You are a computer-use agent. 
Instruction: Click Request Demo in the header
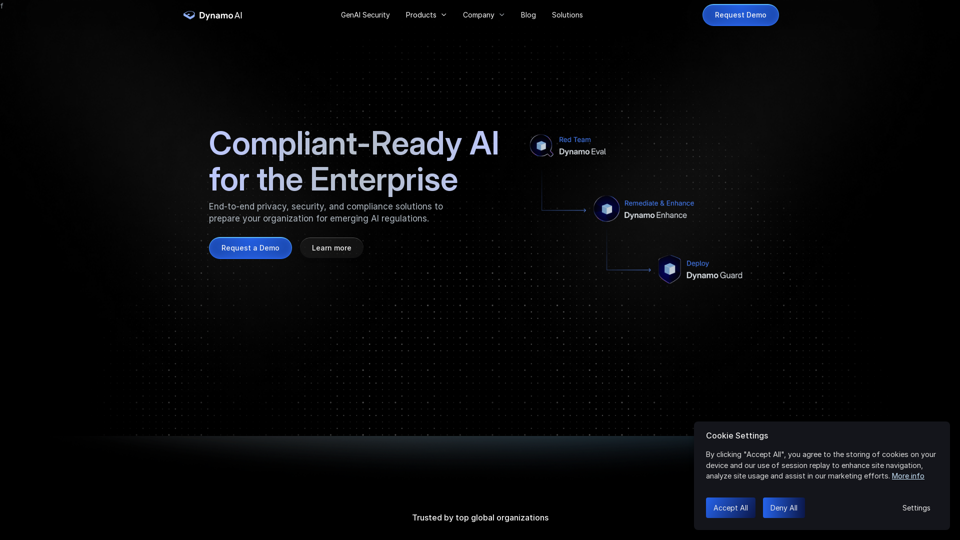coord(740,15)
